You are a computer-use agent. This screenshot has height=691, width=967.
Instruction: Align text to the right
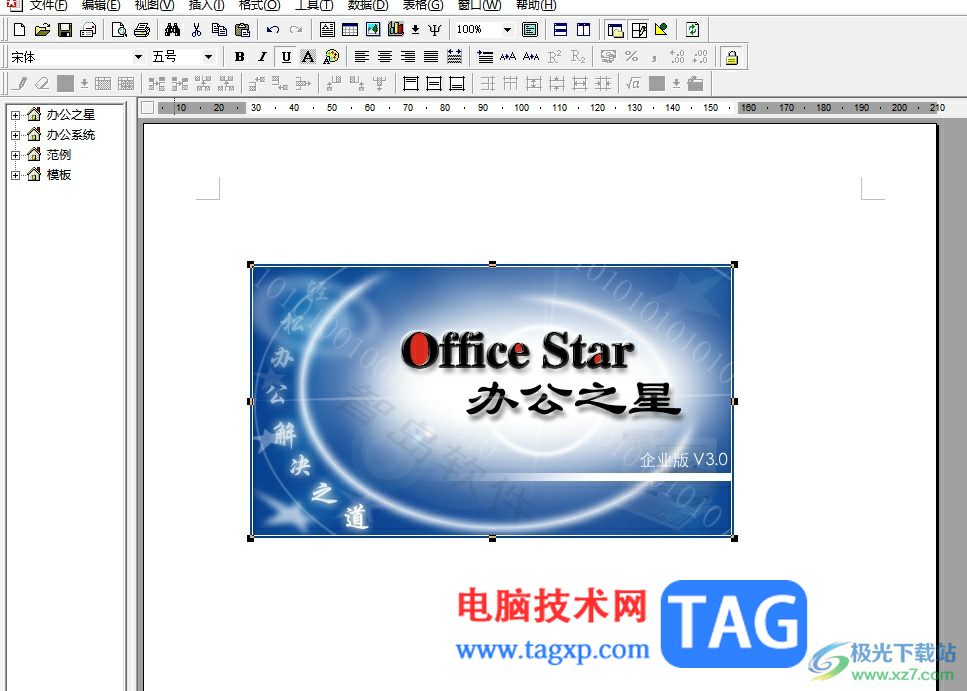coord(408,57)
